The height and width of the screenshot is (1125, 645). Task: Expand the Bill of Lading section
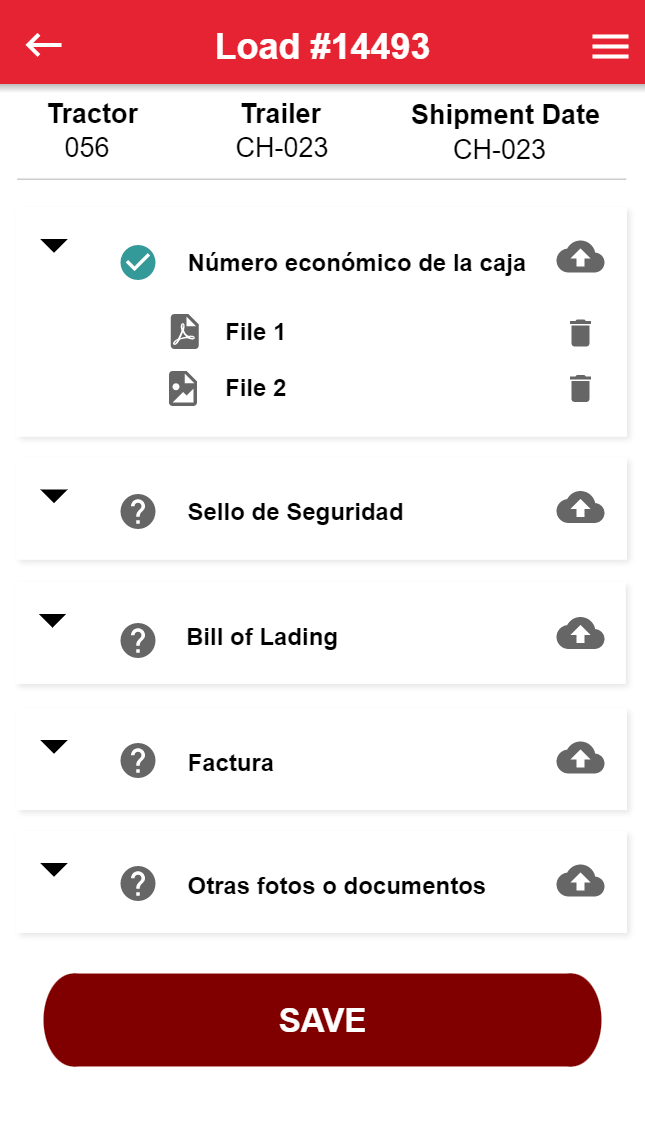click(x=53, y=621)
